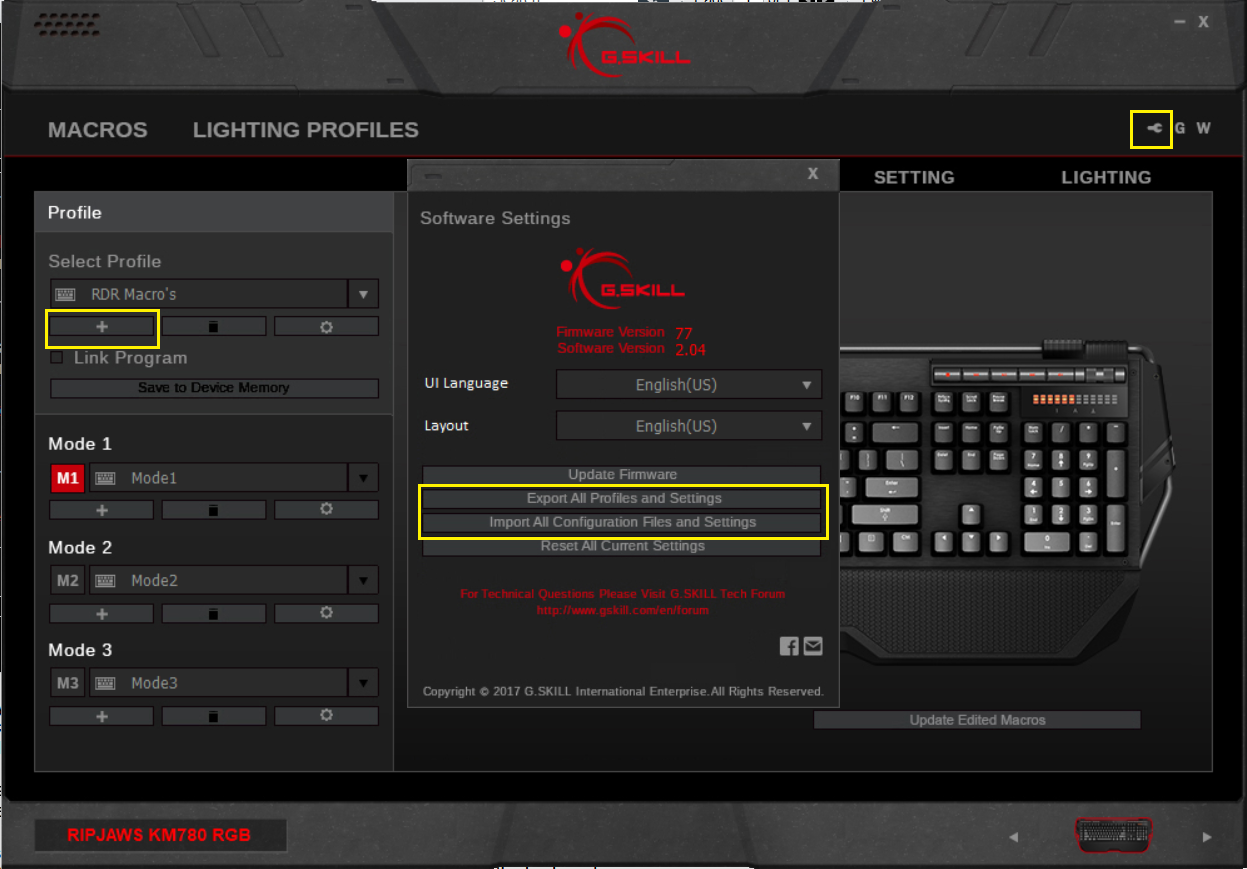Click the F12 key on keyboard image
The width and height of the screenshot is (1247, 869).
[x=908, y=399]
